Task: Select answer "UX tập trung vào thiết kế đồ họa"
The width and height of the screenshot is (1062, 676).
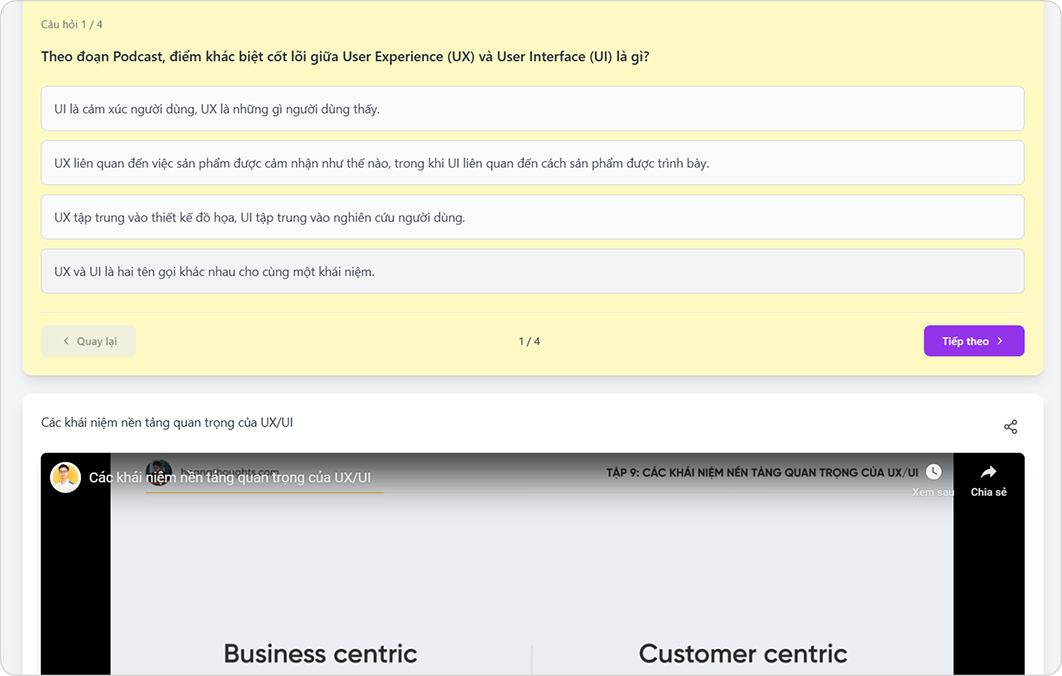Action: click(532, 217)
